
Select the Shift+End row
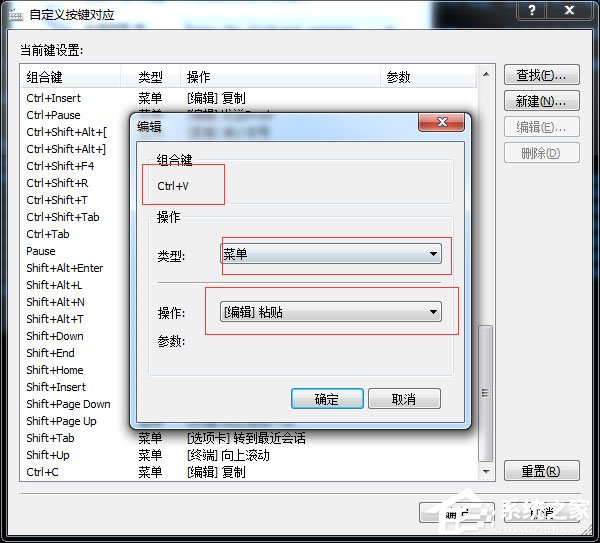51,353
